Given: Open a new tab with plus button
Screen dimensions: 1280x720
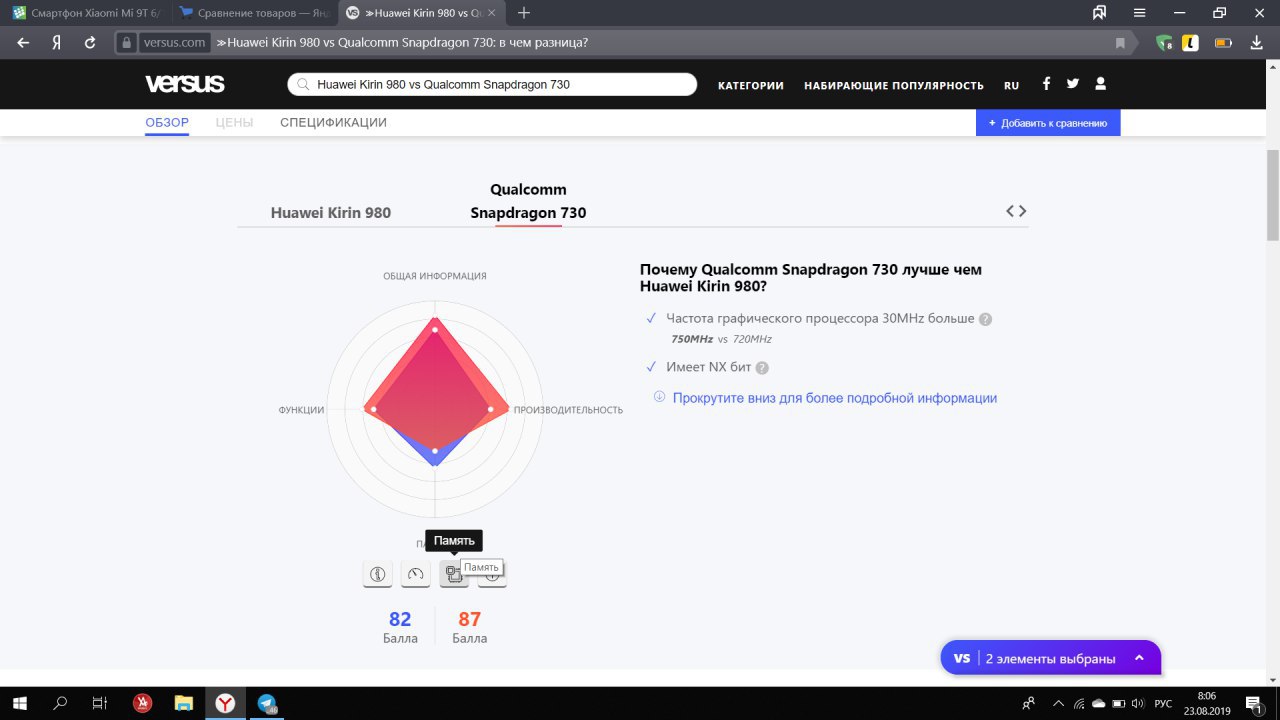Looking at the screenshot, I should [524, 13].
